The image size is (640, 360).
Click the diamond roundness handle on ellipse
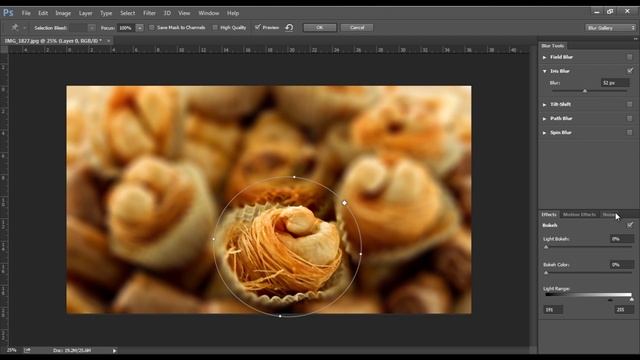(344, 203)
